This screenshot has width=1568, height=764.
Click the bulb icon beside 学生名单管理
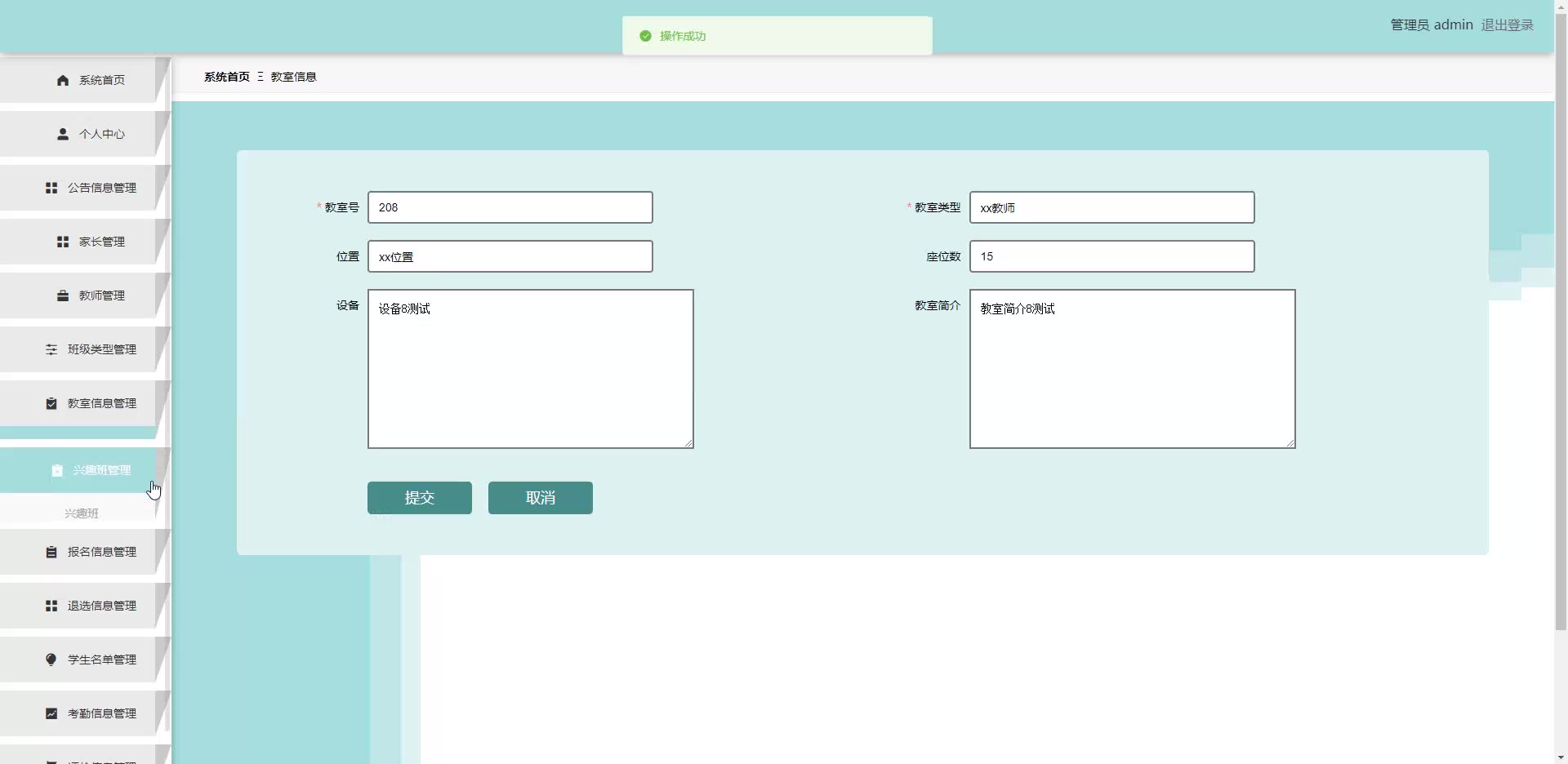pos(51,660)
